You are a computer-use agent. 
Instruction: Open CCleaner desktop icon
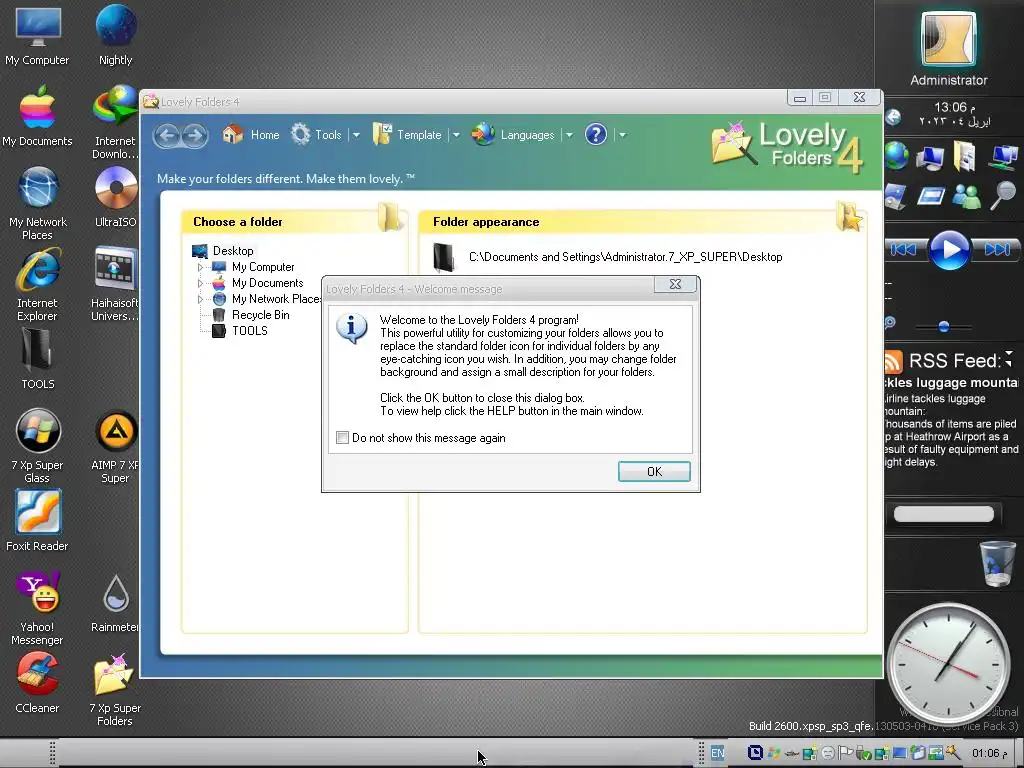coord(37,682)
